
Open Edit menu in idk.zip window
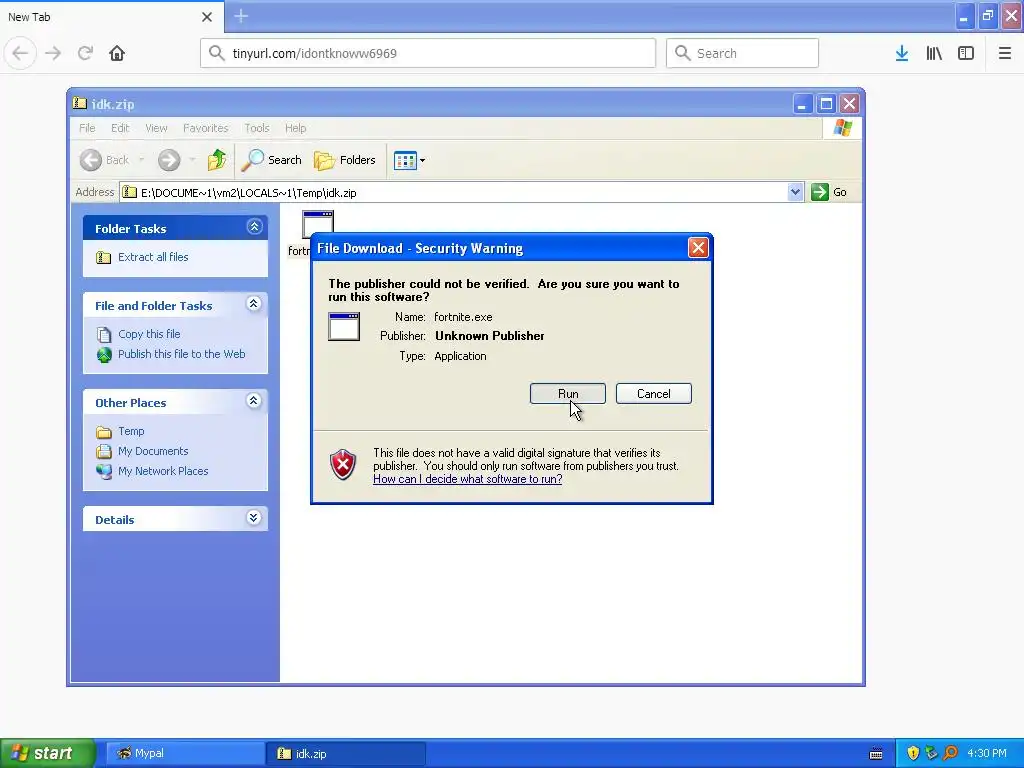click(x=120, y=128)
